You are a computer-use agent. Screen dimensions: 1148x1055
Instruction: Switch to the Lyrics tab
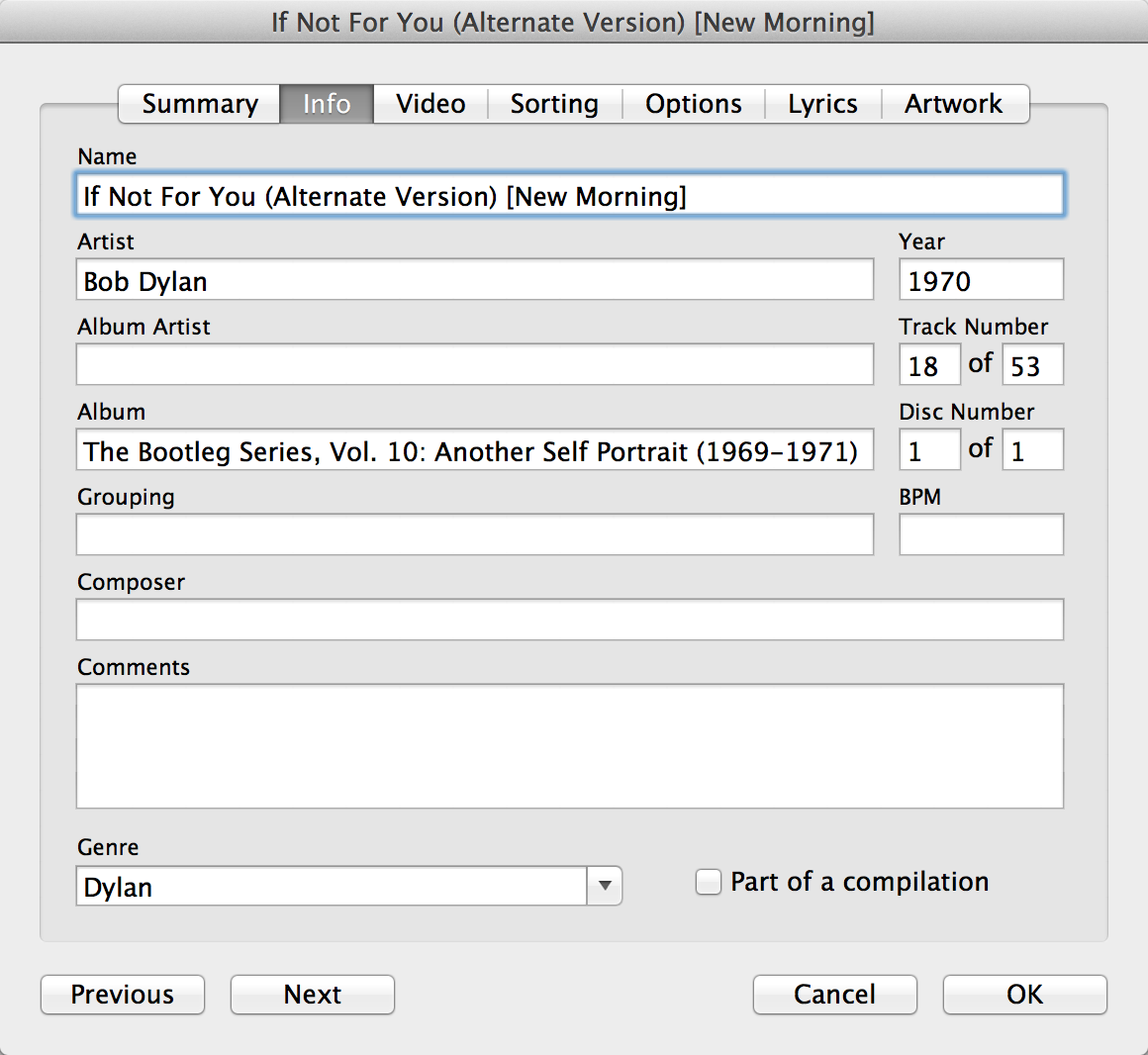point(823,104)
